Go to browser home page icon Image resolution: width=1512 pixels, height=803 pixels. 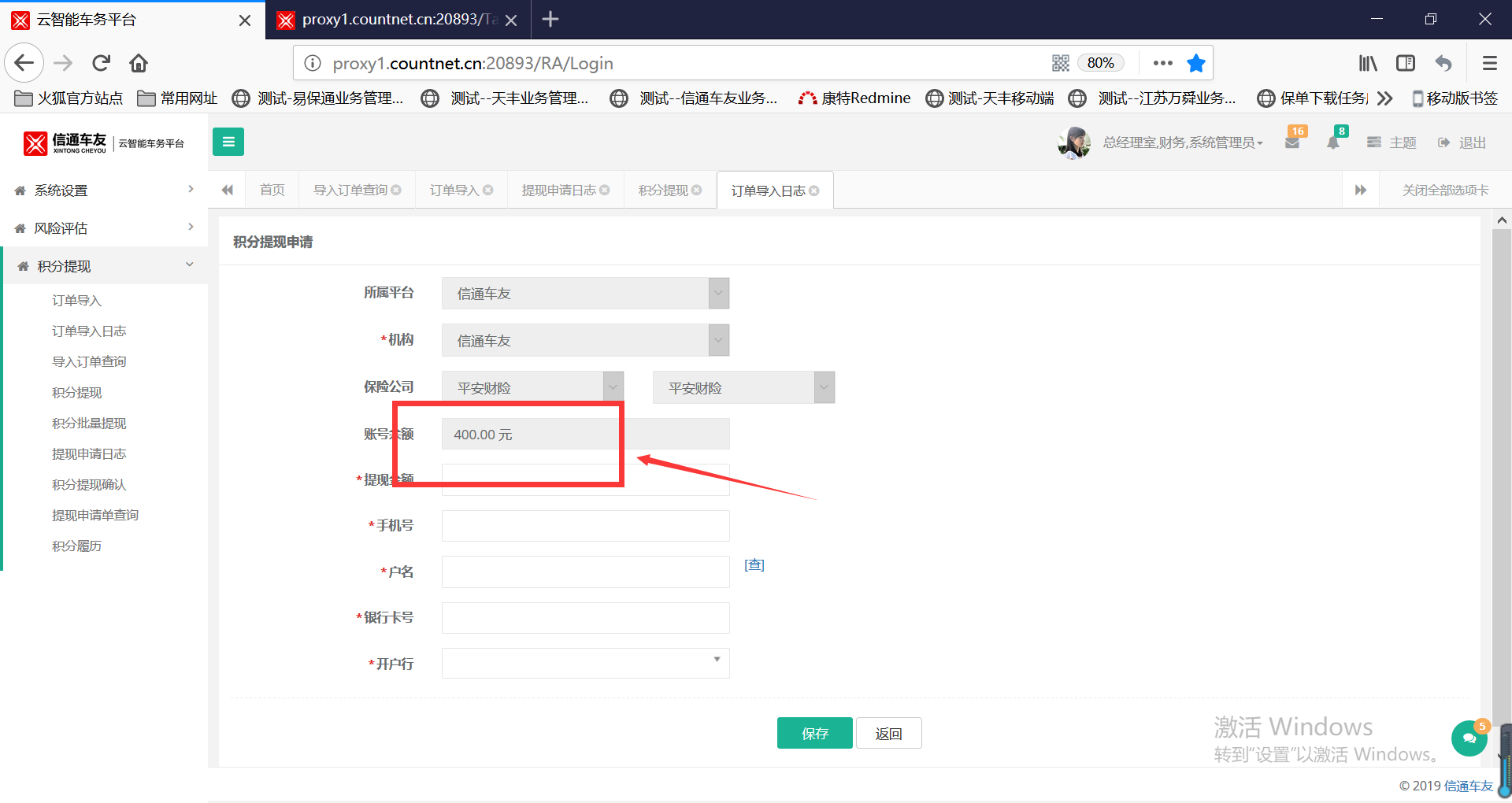pyautogui.click(x=139, y=63)
